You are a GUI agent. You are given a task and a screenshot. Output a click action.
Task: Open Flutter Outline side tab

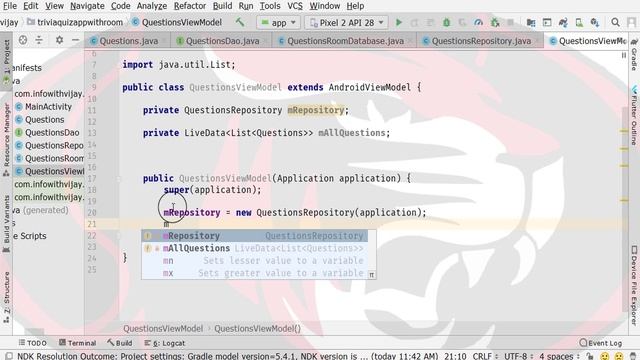[634, 116]
